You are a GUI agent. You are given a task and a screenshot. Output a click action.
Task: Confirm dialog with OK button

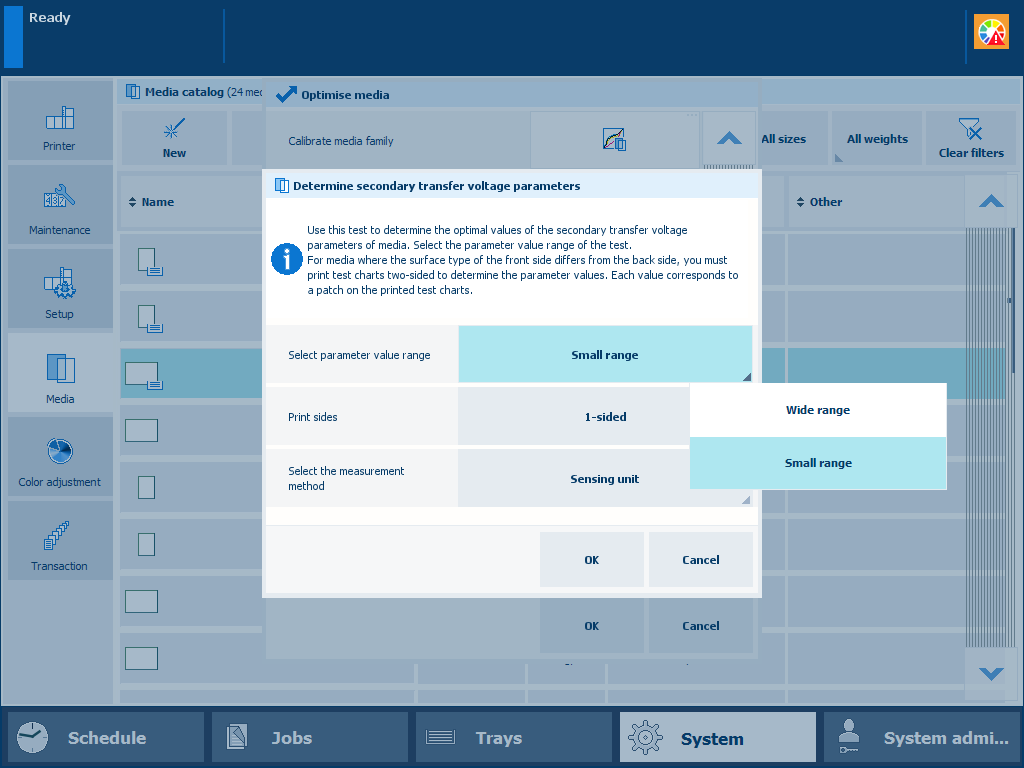[x=591, y=560]
